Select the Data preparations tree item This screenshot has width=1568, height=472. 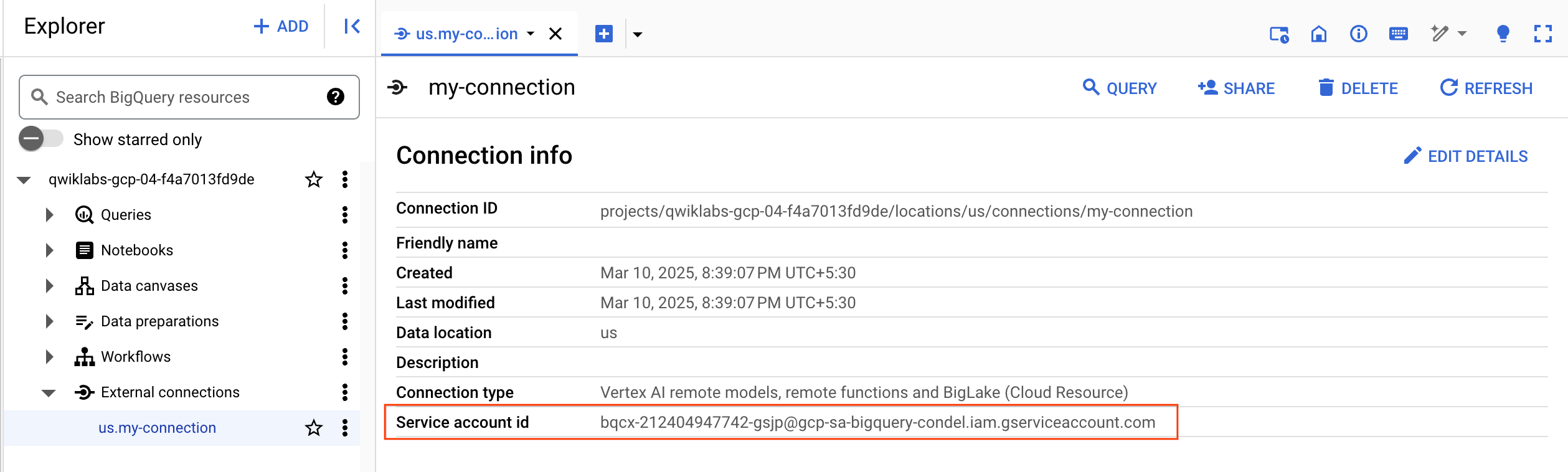click(159, 321)
